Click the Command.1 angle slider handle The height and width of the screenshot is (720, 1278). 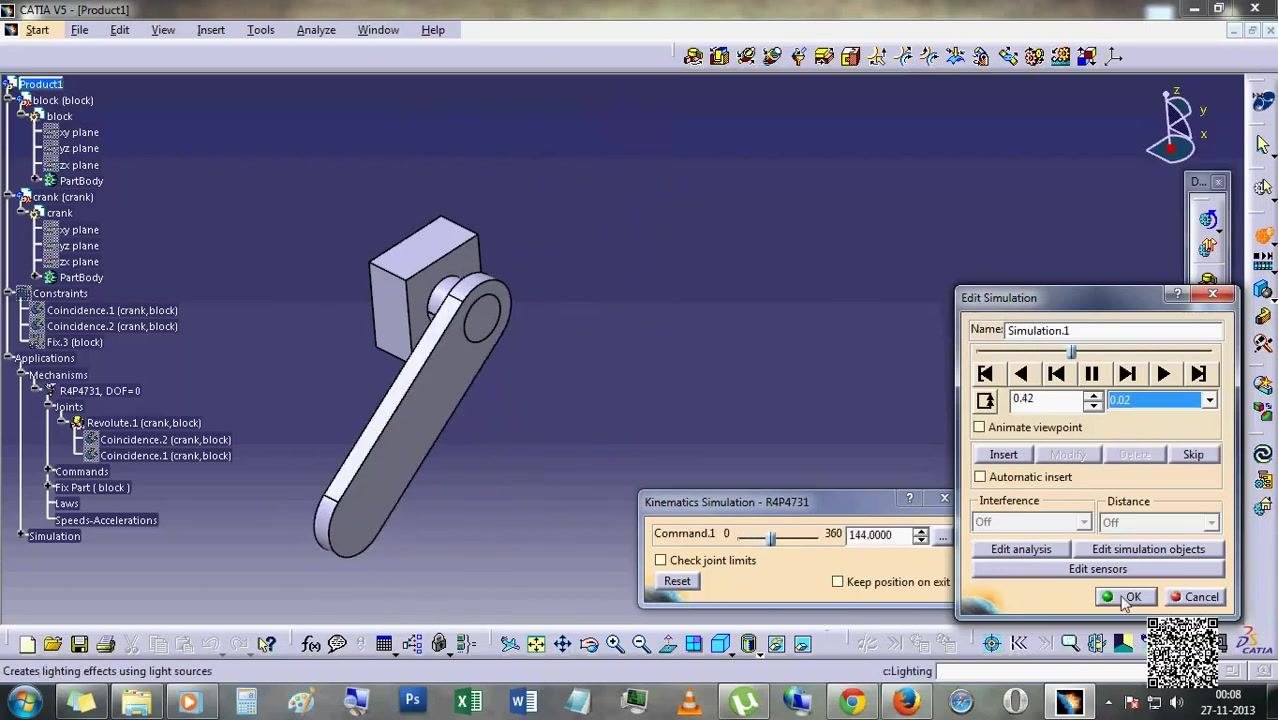coord(771,538)
